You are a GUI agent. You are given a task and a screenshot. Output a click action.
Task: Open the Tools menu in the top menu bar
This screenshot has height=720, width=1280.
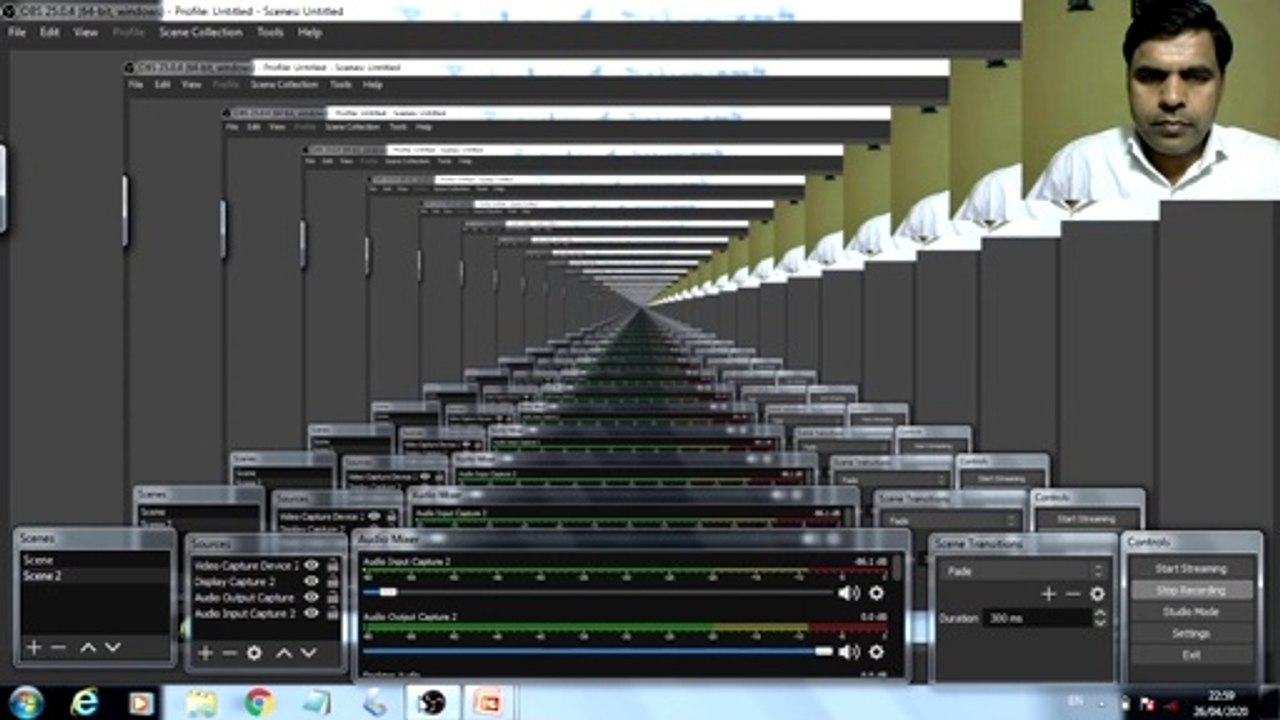(x=271, y=32)
